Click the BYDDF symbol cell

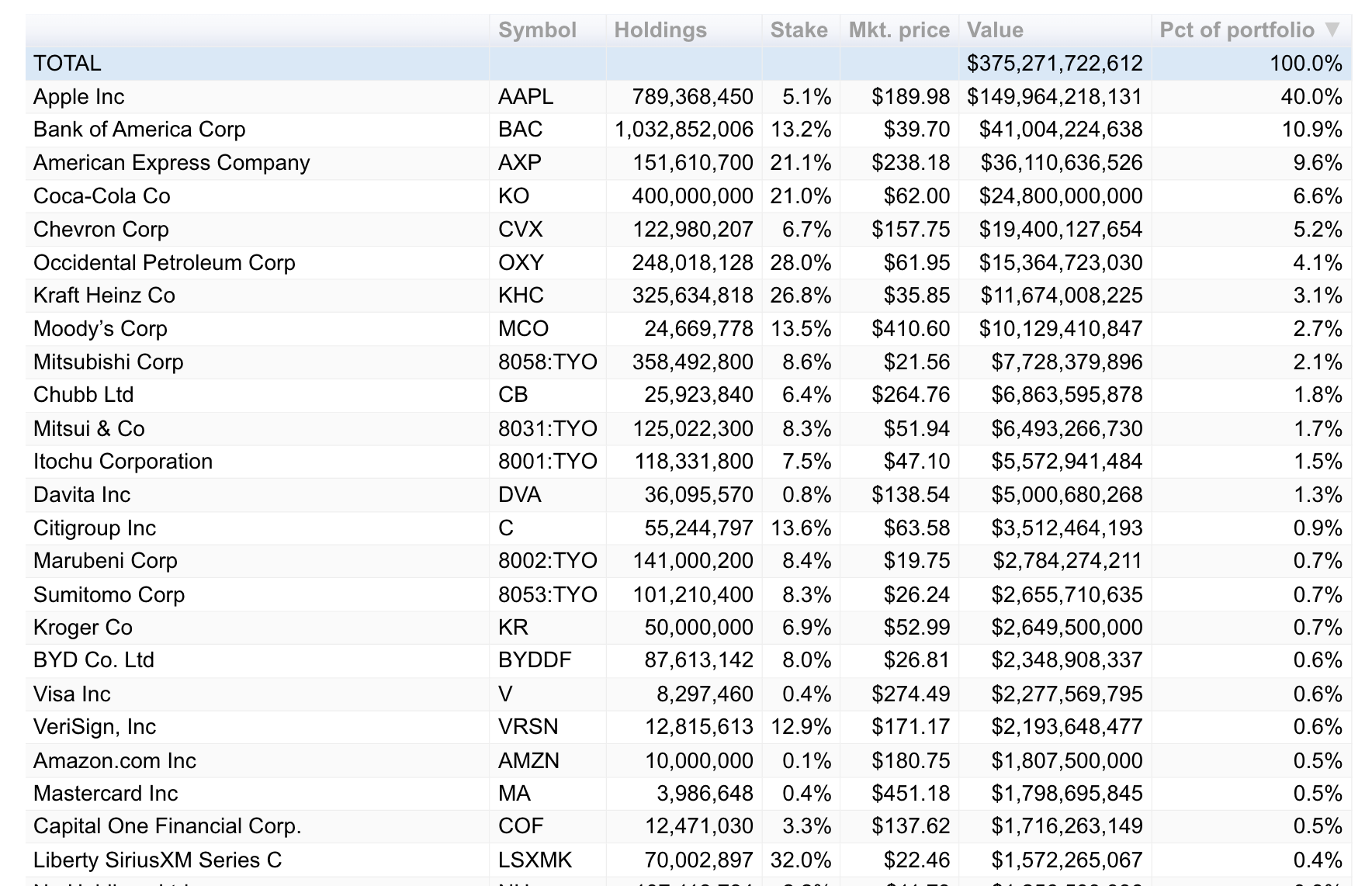click(x=535, y=660)
